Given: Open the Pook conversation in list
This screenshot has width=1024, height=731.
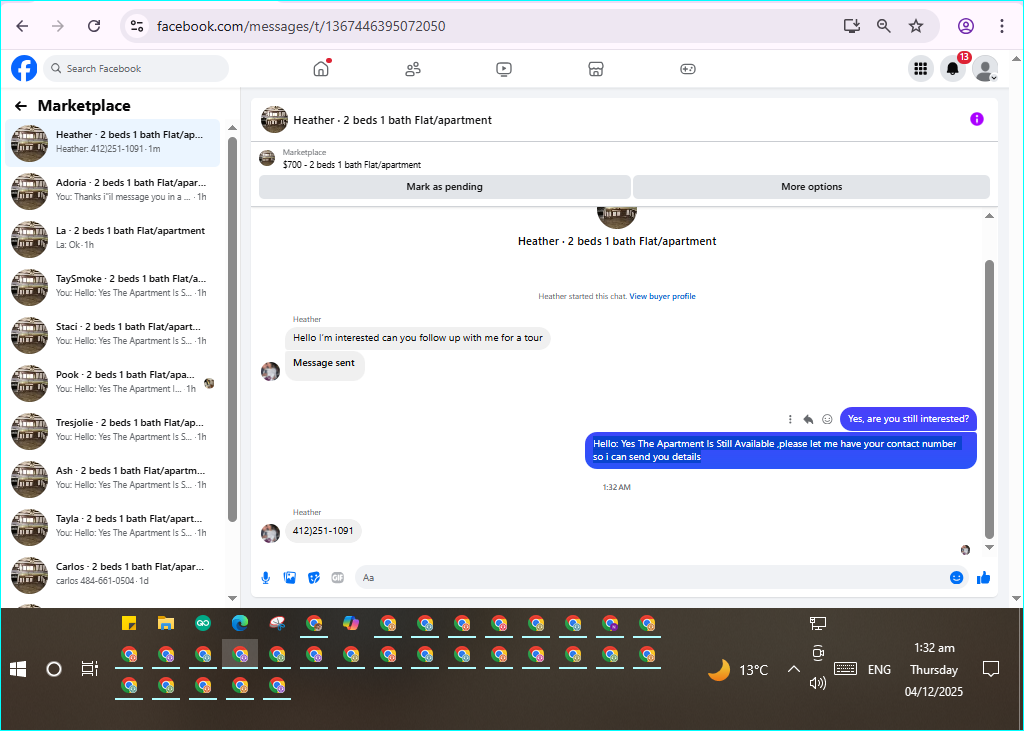Looking at the screenshot, I should 112,383.
